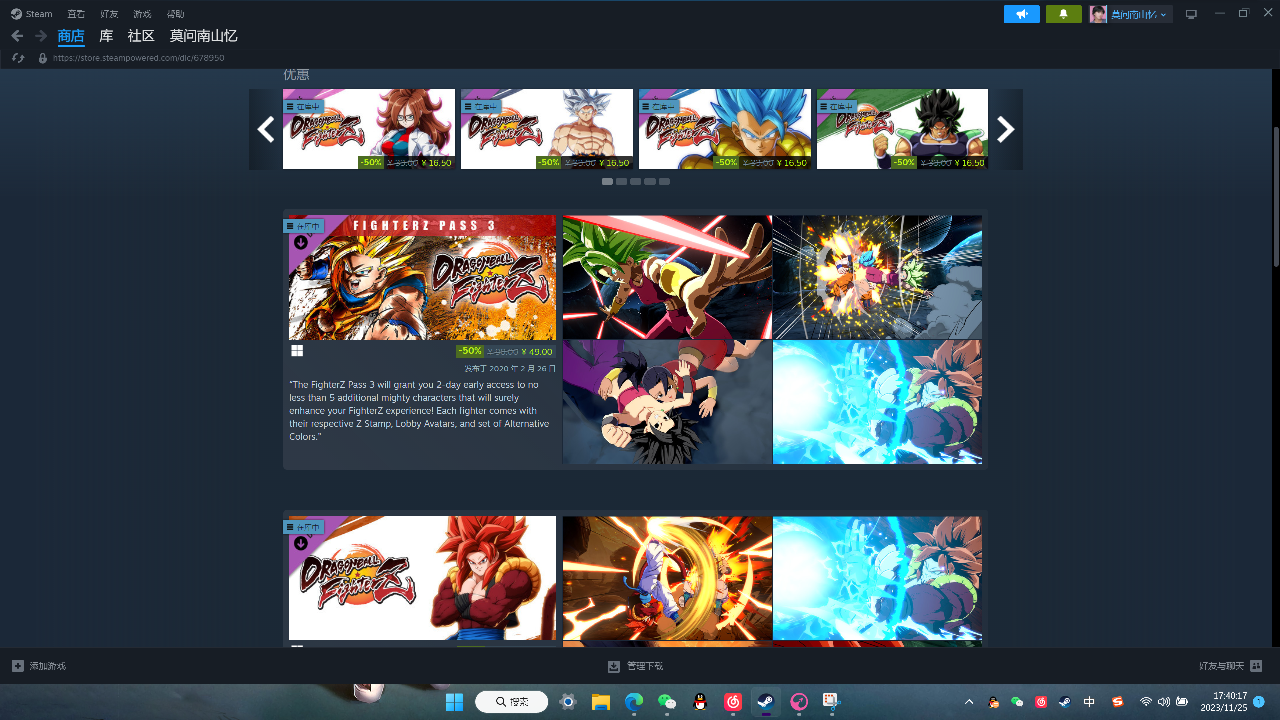The height and width of the screenshot is (720, 1280).
Task: Switch to the 社区 community tab
Action: (x=141, y=36)
